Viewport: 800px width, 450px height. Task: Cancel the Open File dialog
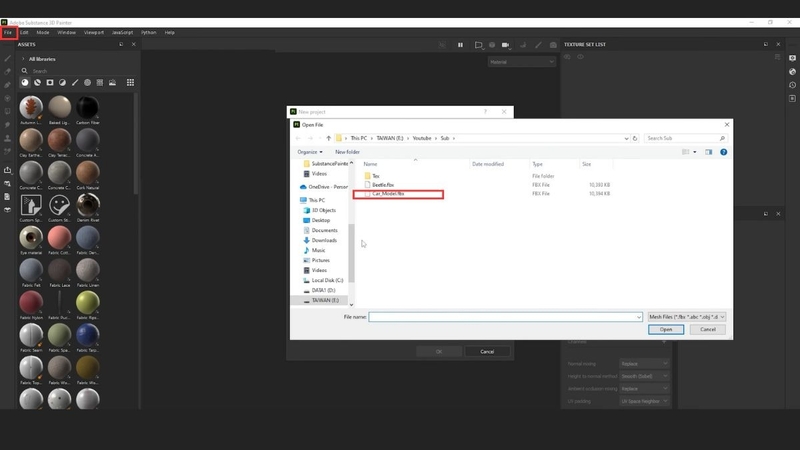point(708,330)
